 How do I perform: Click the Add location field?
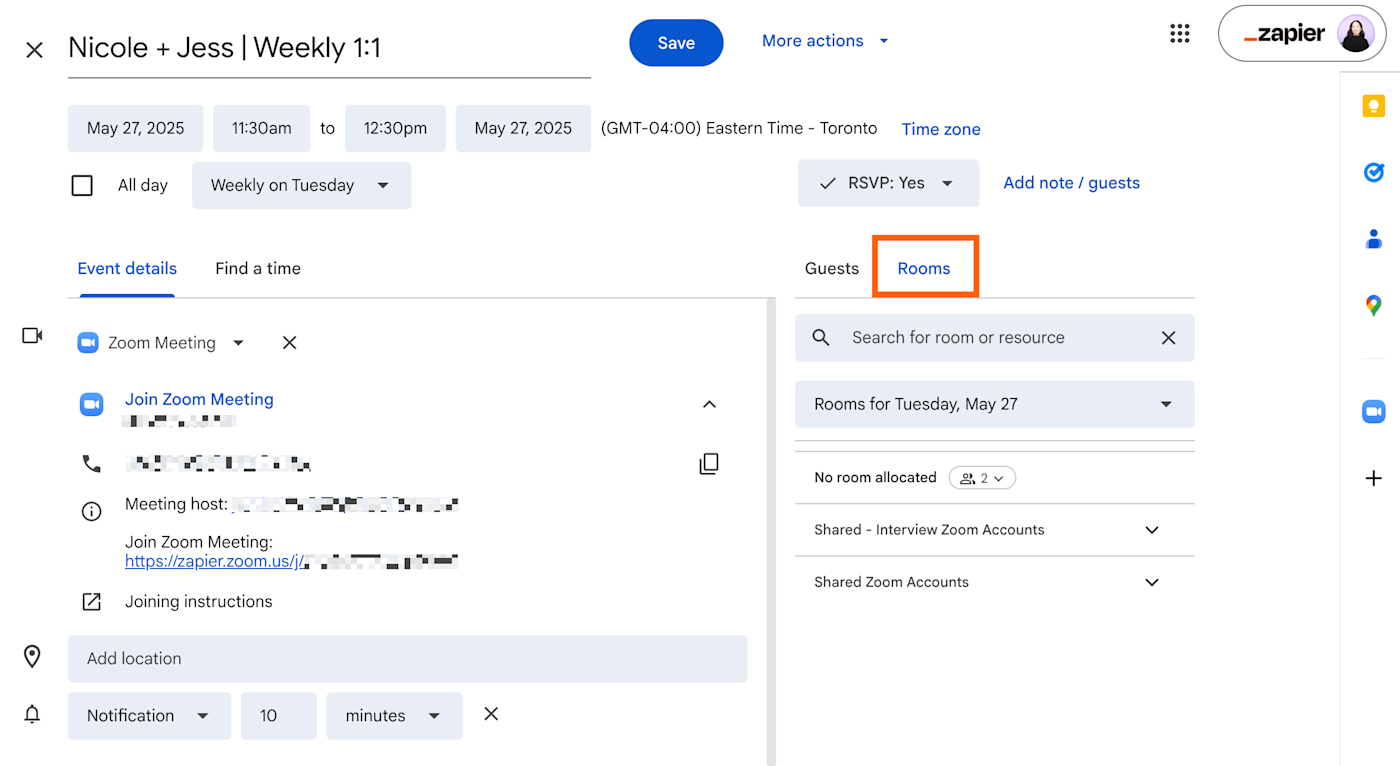click(x=407, y=659)
